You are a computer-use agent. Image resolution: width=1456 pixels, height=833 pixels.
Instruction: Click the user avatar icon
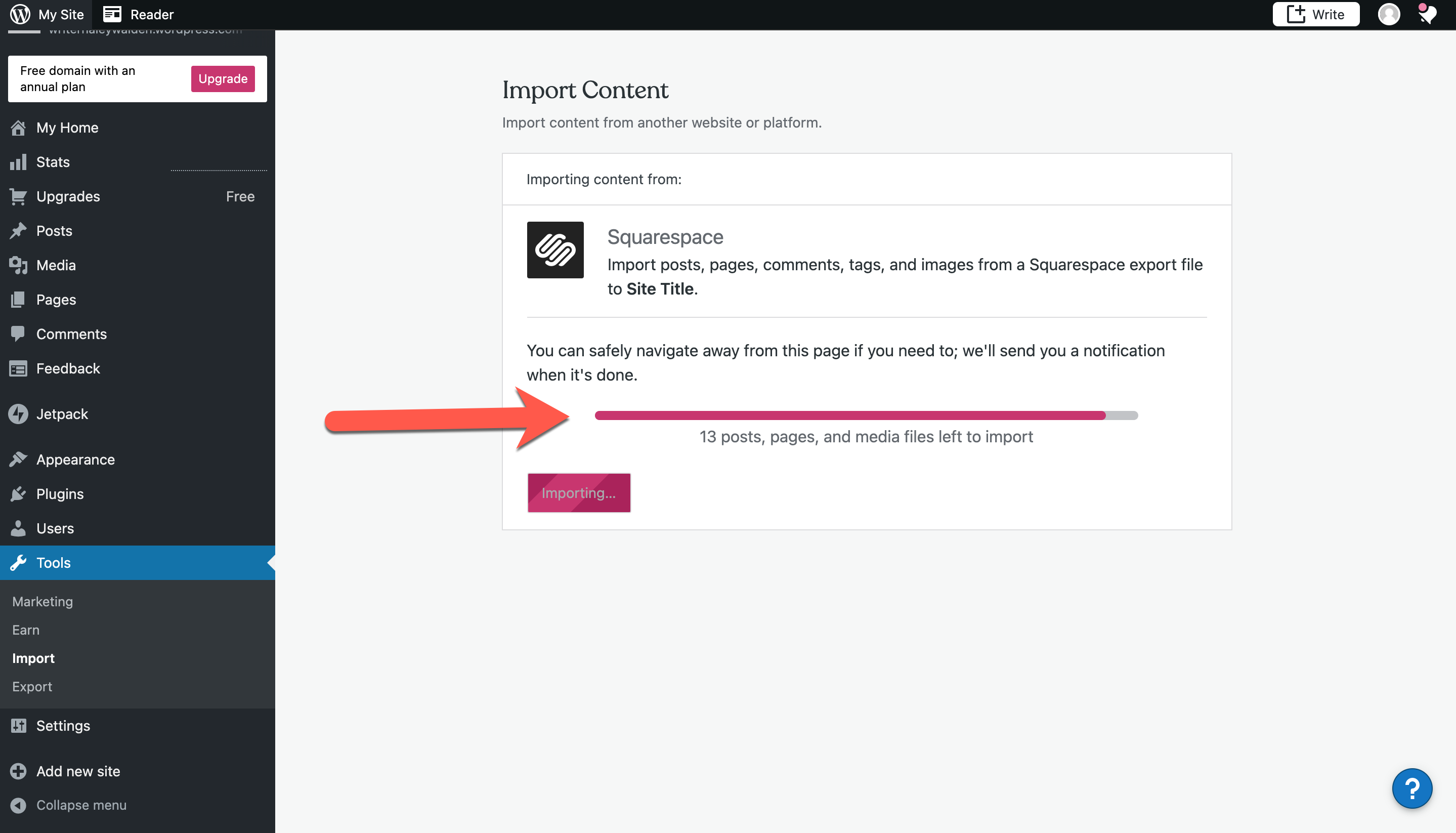click(1389, 14)
